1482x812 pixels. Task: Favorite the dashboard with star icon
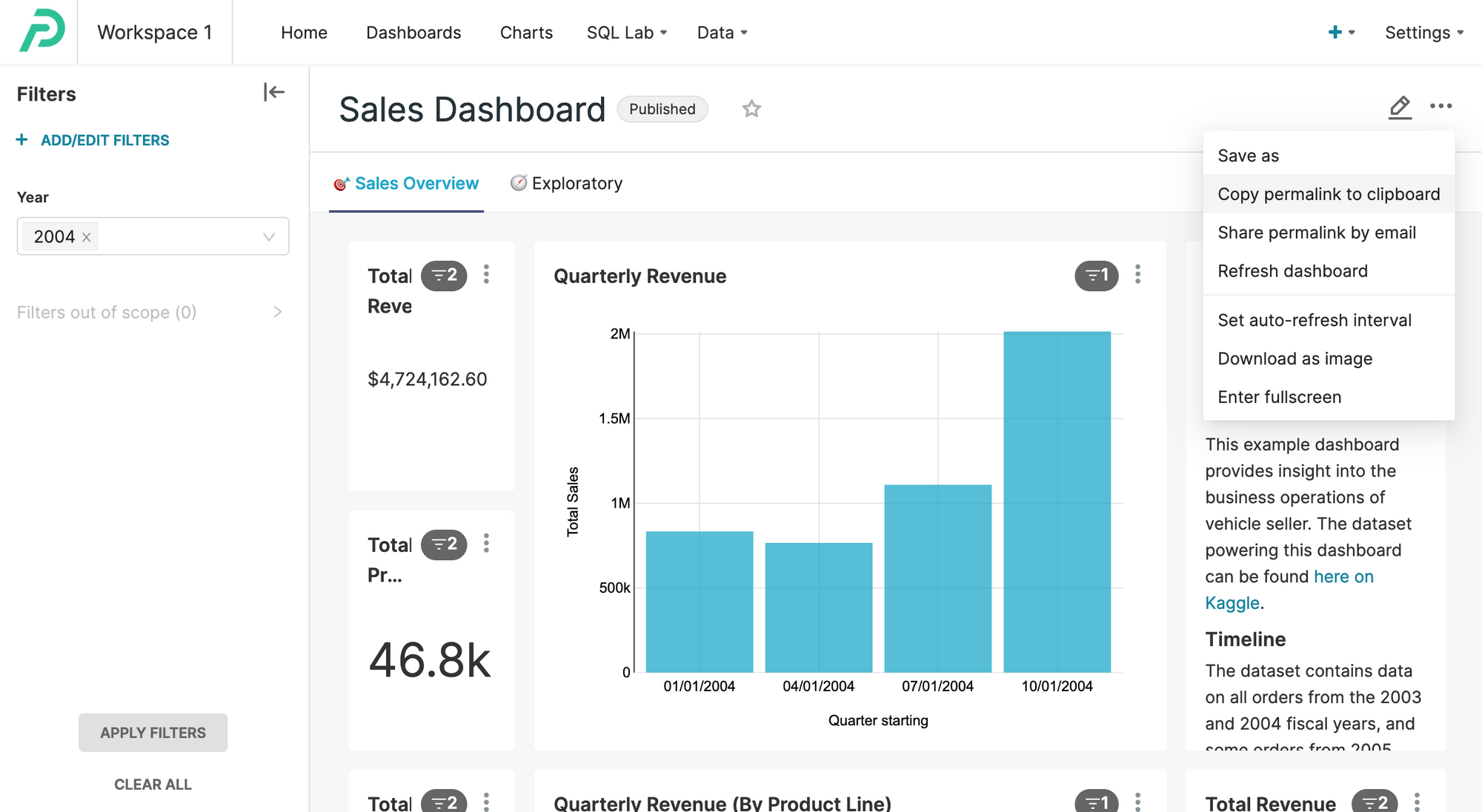(x=751, y=109)
